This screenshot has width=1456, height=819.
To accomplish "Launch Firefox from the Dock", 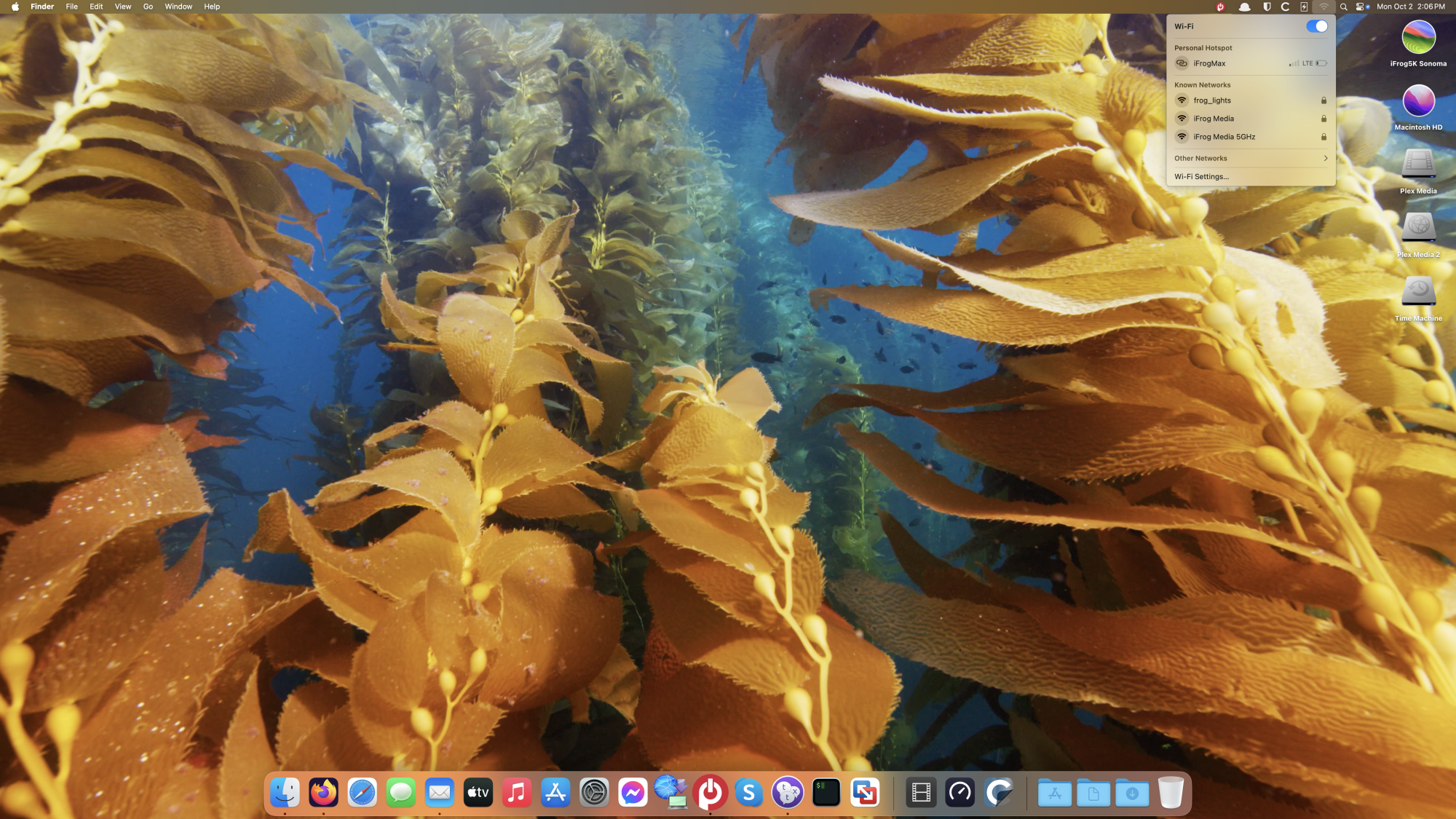I will pos(323,792).
